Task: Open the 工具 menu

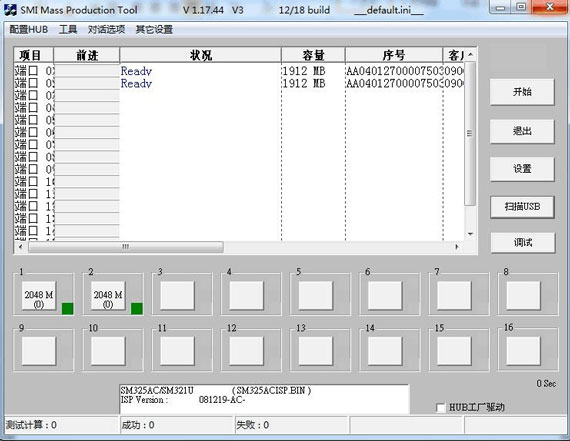Action: [x=68, y=29]
